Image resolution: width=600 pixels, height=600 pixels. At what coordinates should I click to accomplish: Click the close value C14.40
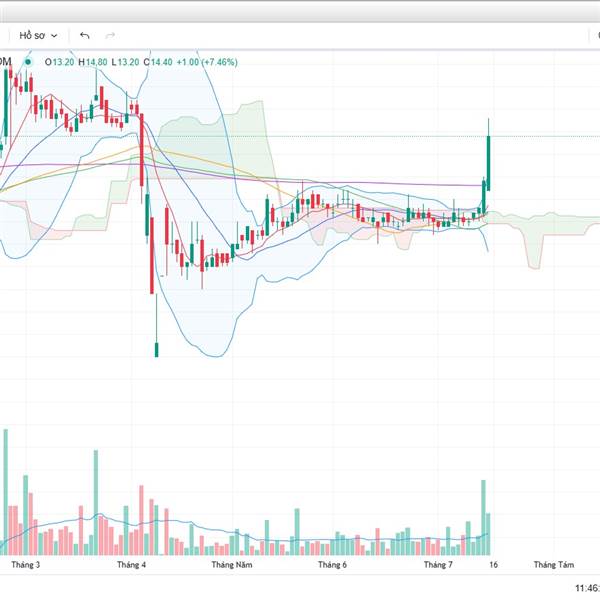[158, 62]
